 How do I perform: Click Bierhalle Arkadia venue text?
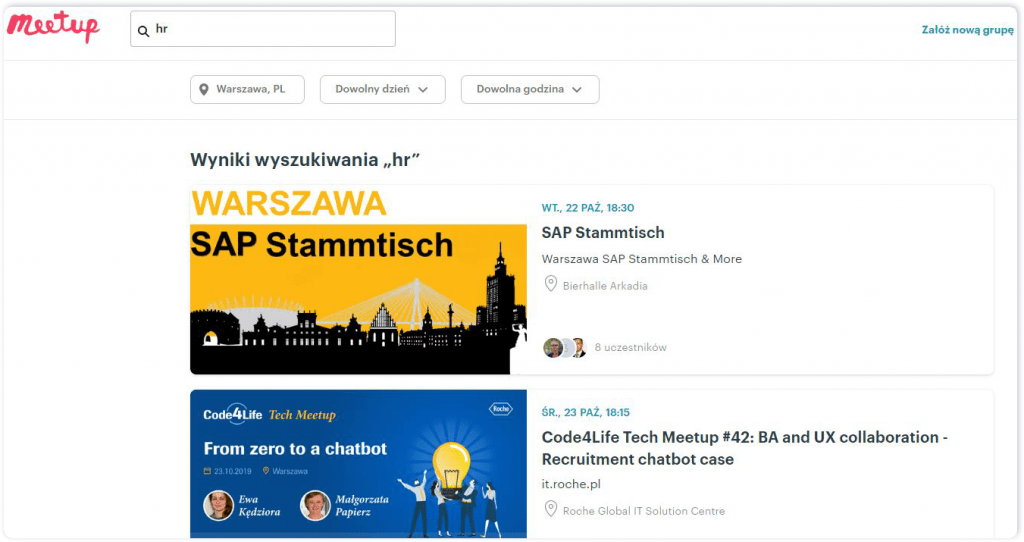(x=605, y=286)
